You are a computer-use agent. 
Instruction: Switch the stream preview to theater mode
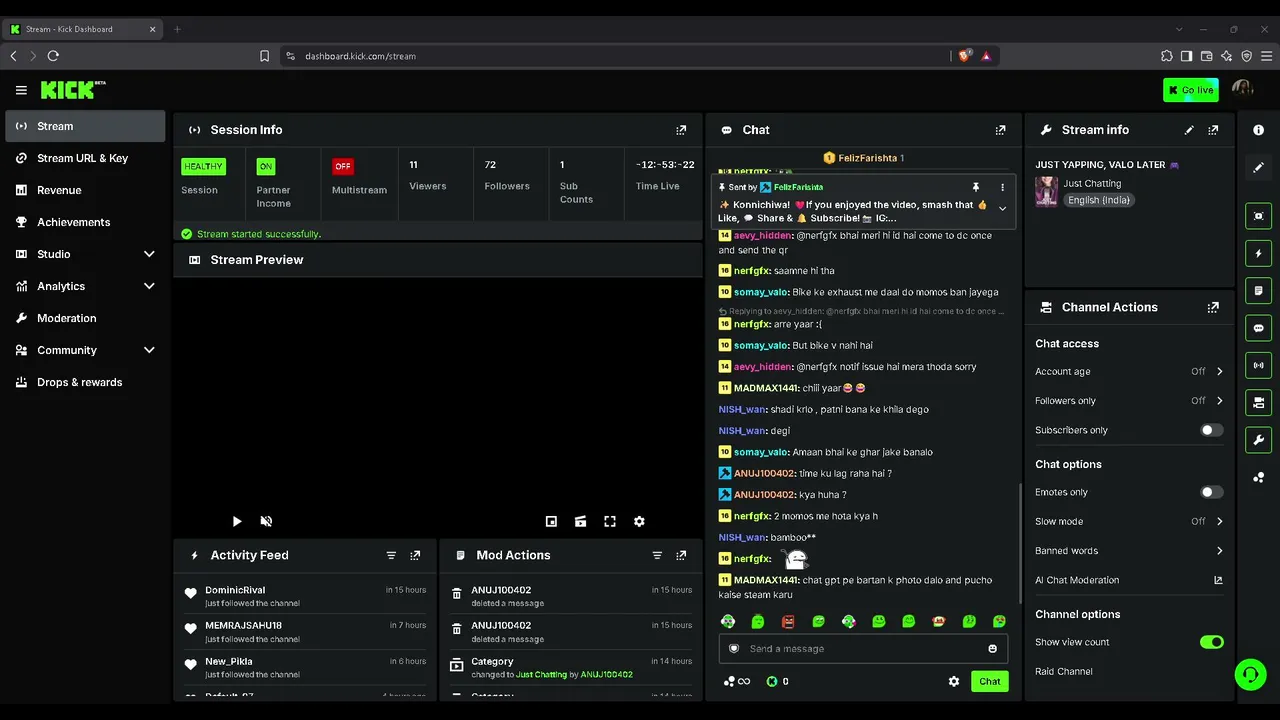pyautogui.click(x=580, y=521)
